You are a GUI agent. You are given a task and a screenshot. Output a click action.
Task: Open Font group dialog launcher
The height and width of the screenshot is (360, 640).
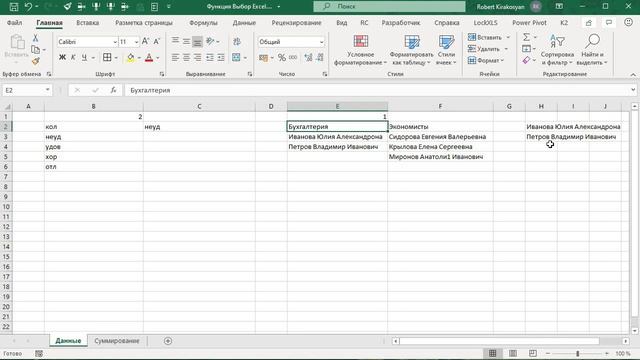coord(162,74)
